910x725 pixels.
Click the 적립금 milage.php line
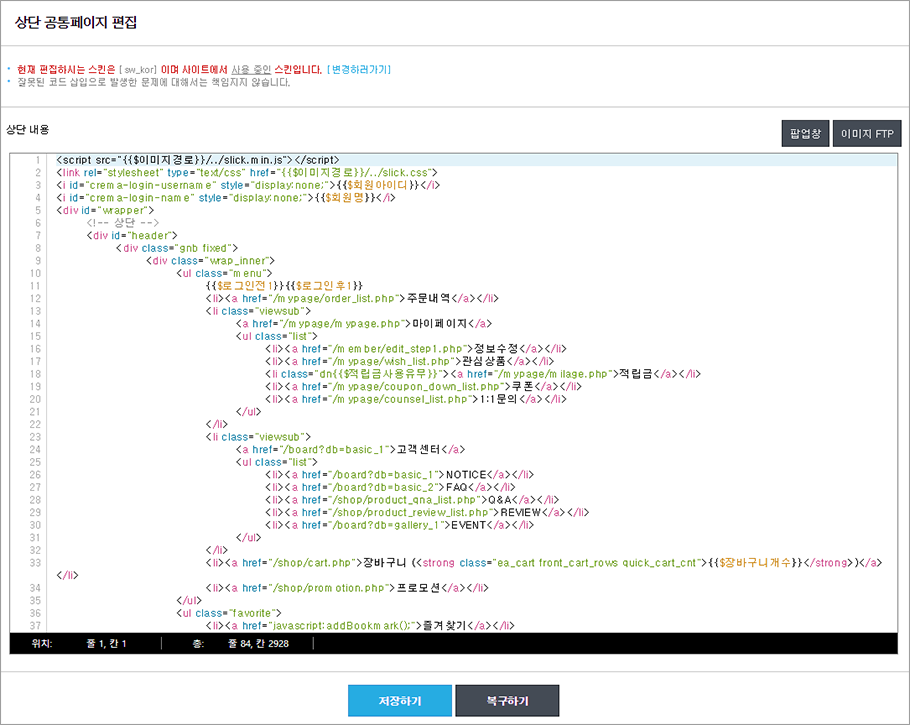[x=483, y=374]
